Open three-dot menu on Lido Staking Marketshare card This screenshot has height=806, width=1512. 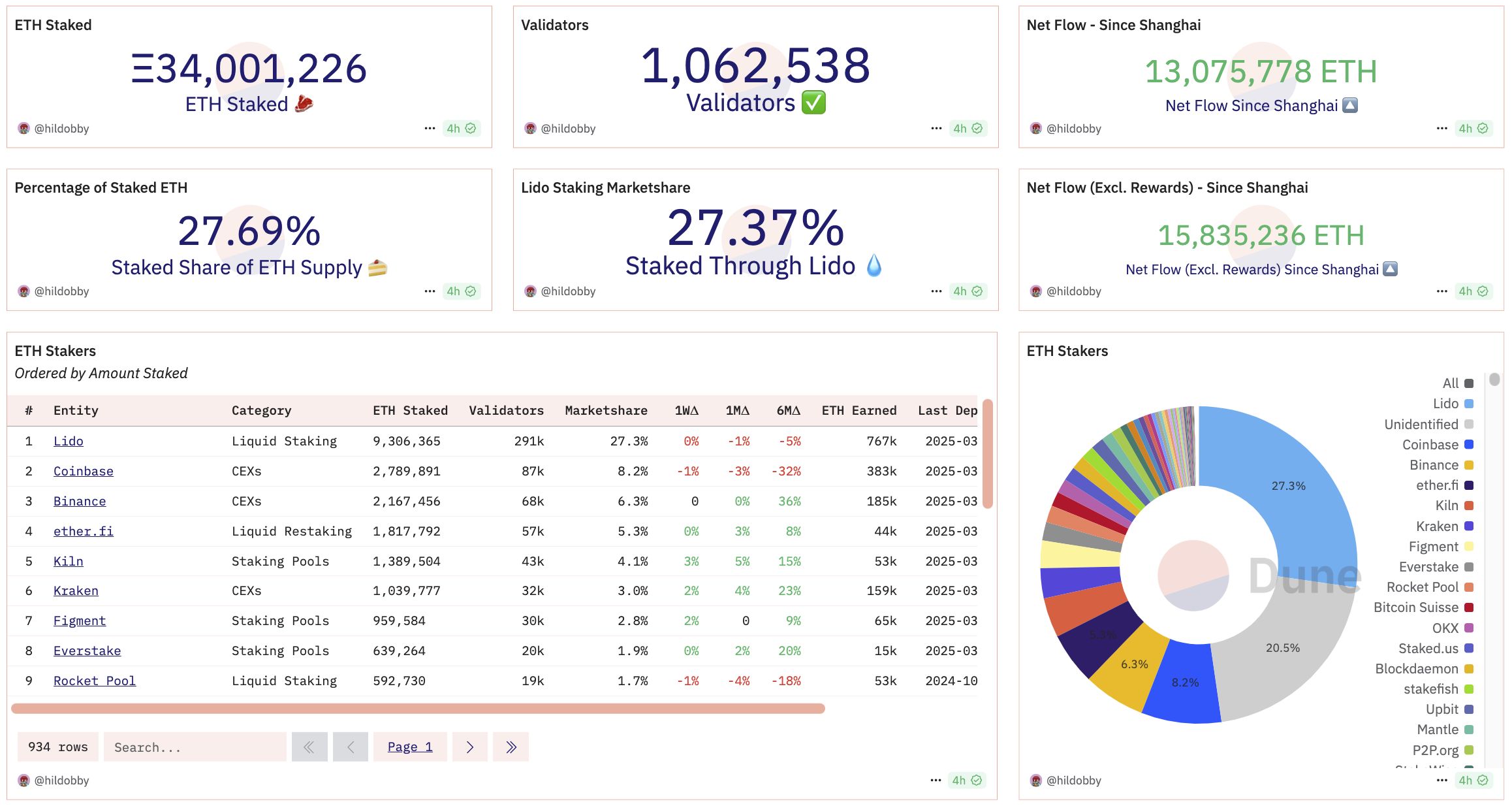936,291
